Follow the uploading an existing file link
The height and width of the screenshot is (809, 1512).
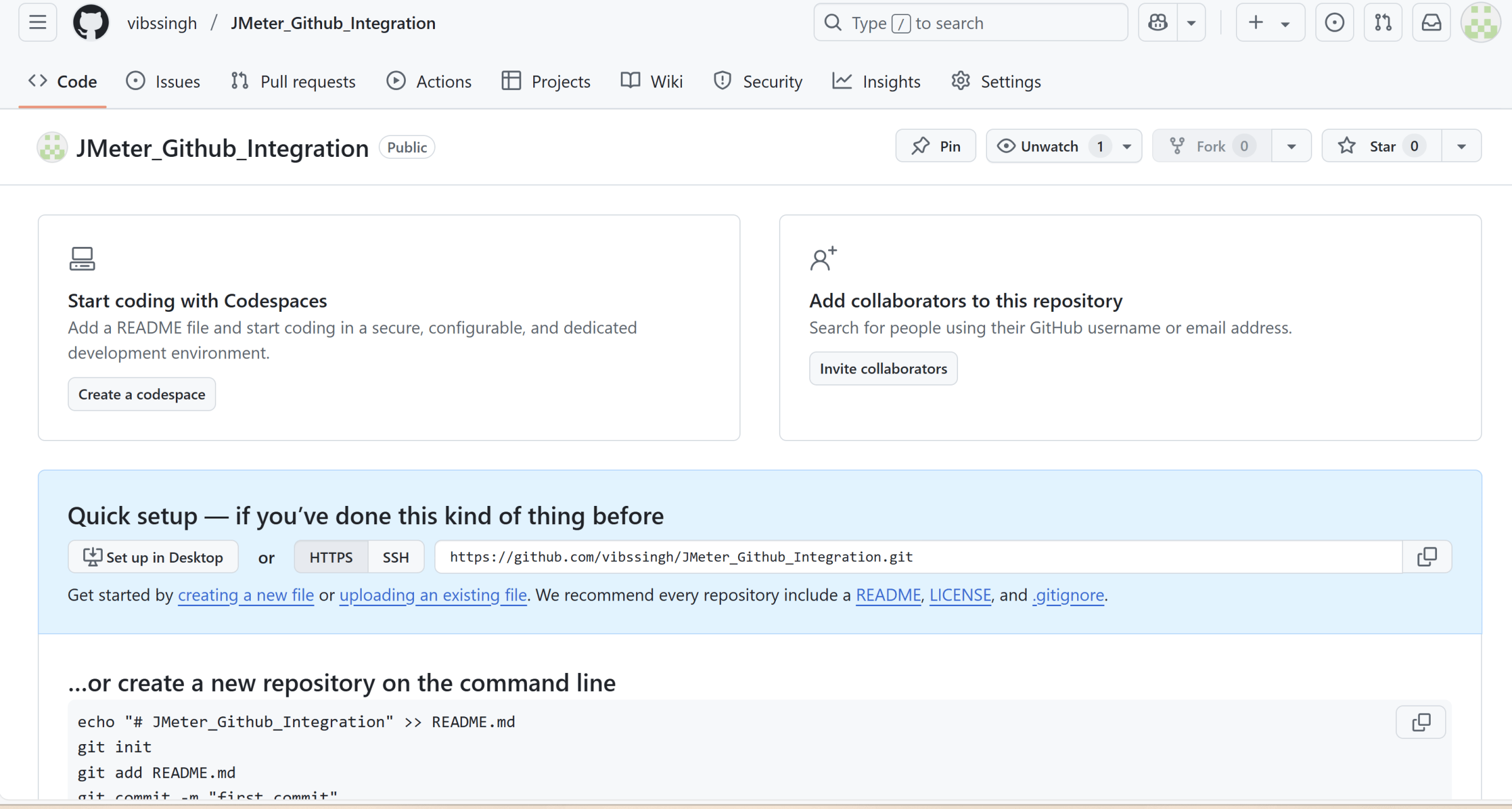click(433, 595)
